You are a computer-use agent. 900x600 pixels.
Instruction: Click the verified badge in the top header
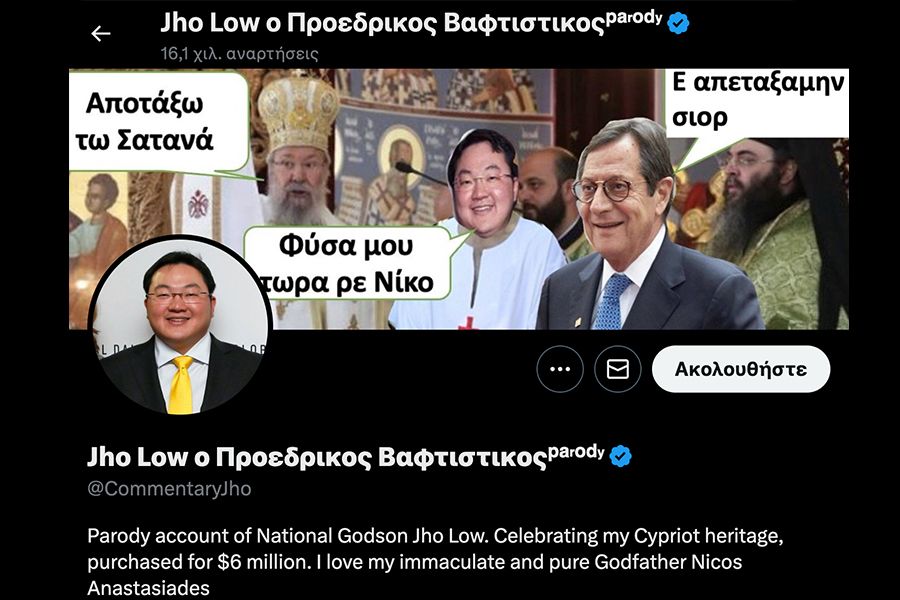pyautogui.click(x=678, y=24)
